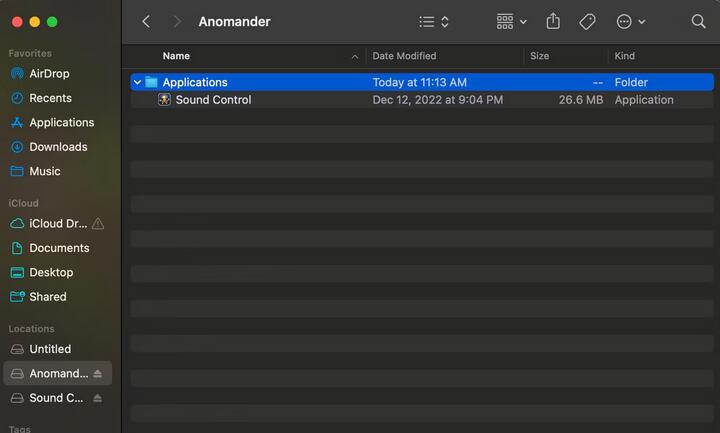Click the Locations section heading
Image resolution: width=720 pixels, height=433 pixels.
coord(31,329)
